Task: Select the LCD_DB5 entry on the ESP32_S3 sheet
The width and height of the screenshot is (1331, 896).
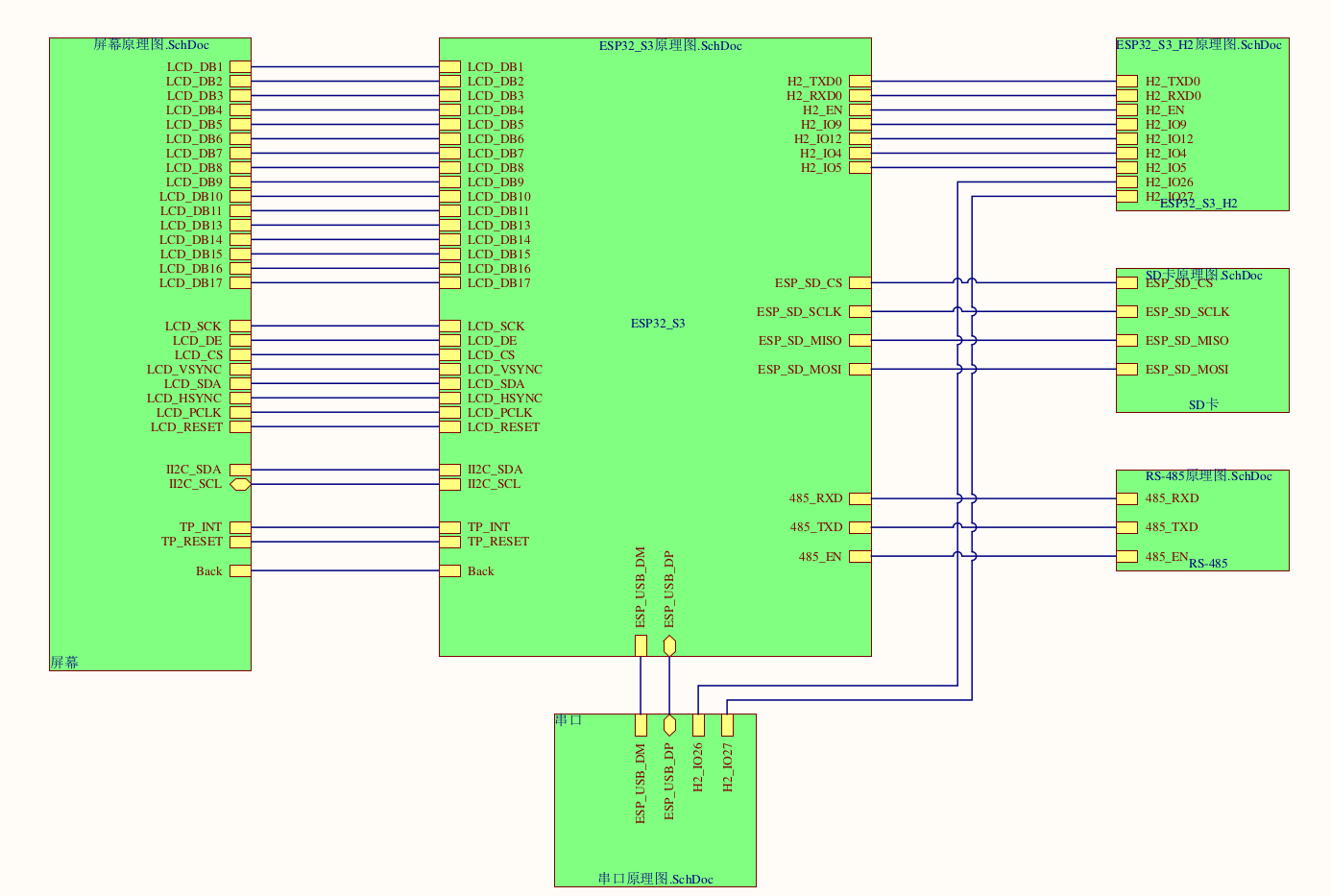Action: point(450,125)
